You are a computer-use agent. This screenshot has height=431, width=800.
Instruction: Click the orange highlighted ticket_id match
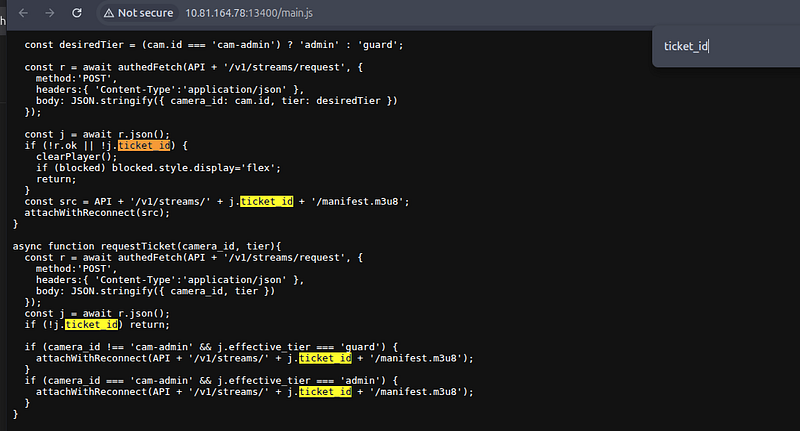click(x=144, y=145)
